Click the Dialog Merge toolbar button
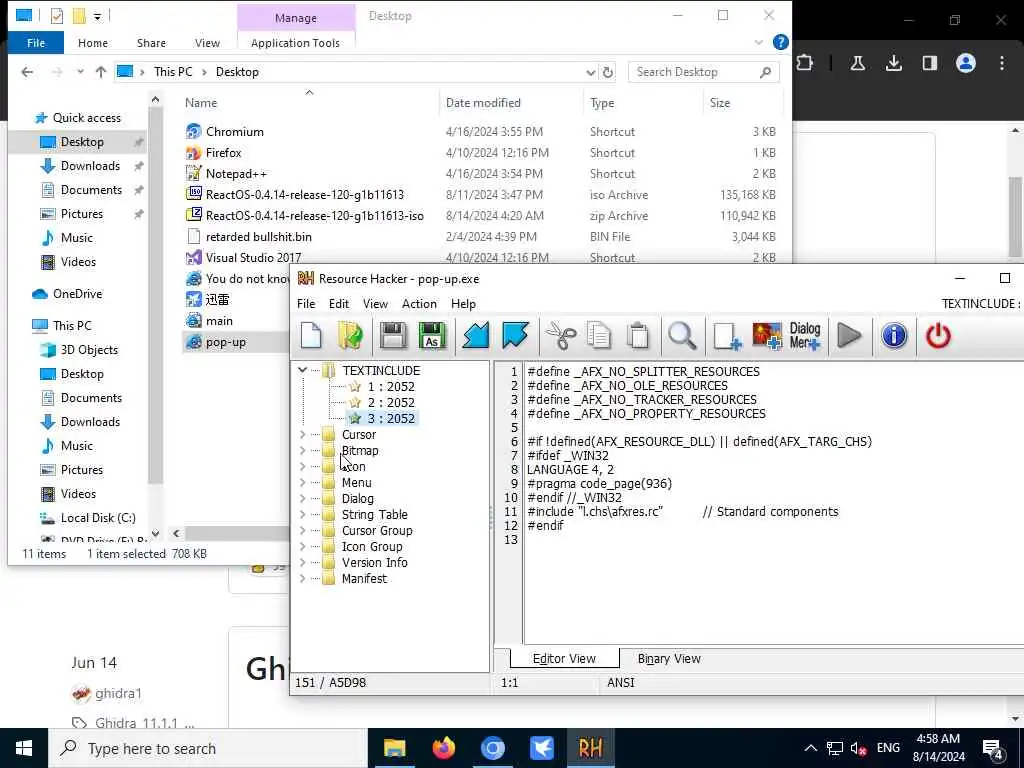Viewport: 1024px width, 768px height. click(x=805, y=336)
